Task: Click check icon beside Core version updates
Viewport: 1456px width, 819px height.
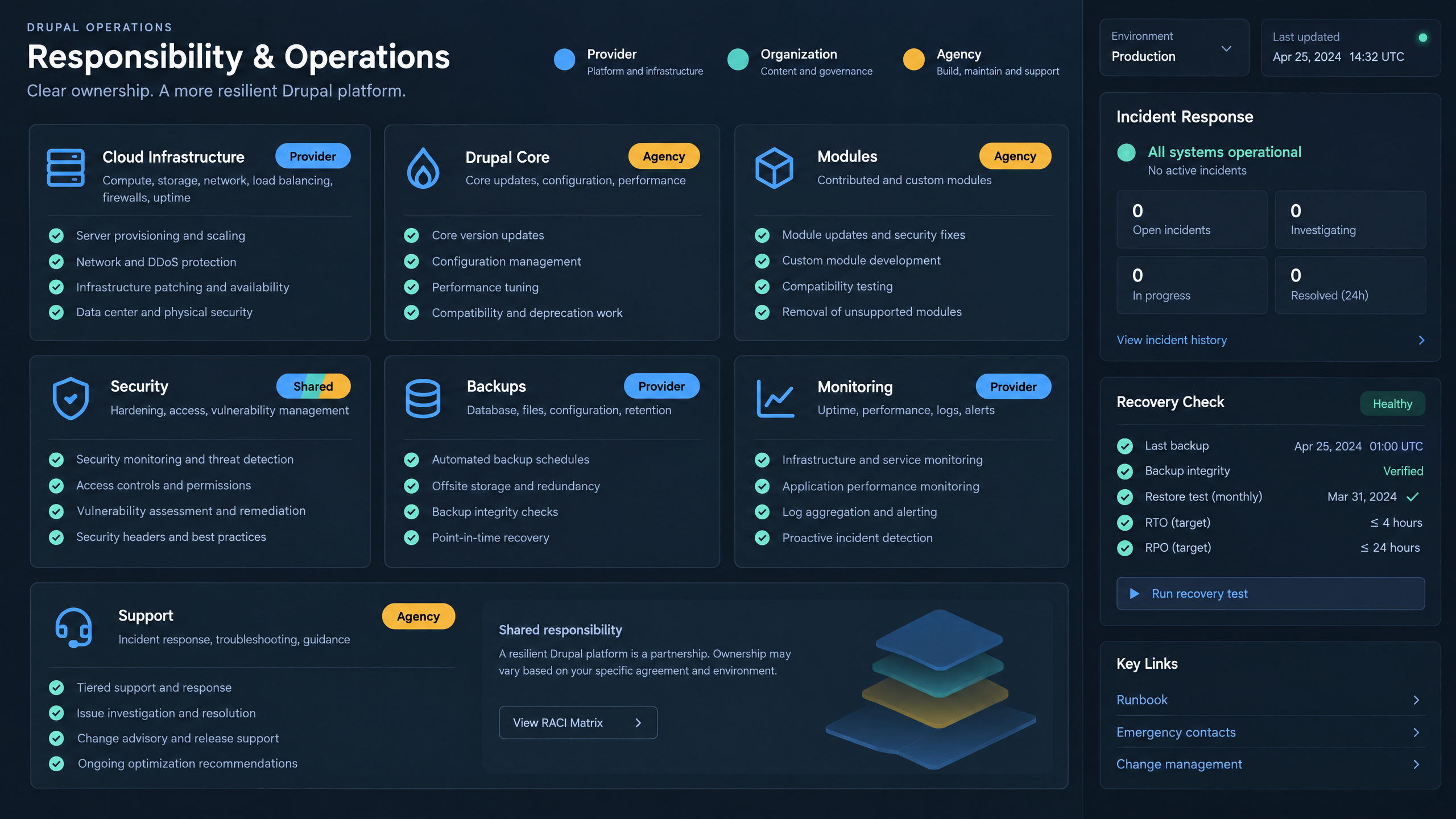Action: pos(411,235)
